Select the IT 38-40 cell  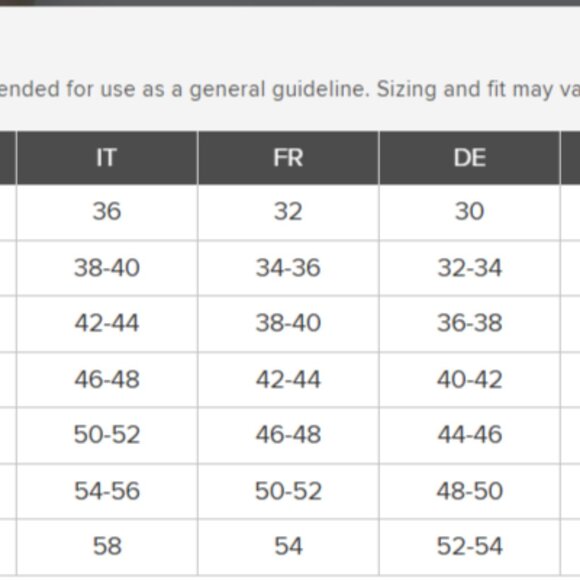(x=107, y=268)
